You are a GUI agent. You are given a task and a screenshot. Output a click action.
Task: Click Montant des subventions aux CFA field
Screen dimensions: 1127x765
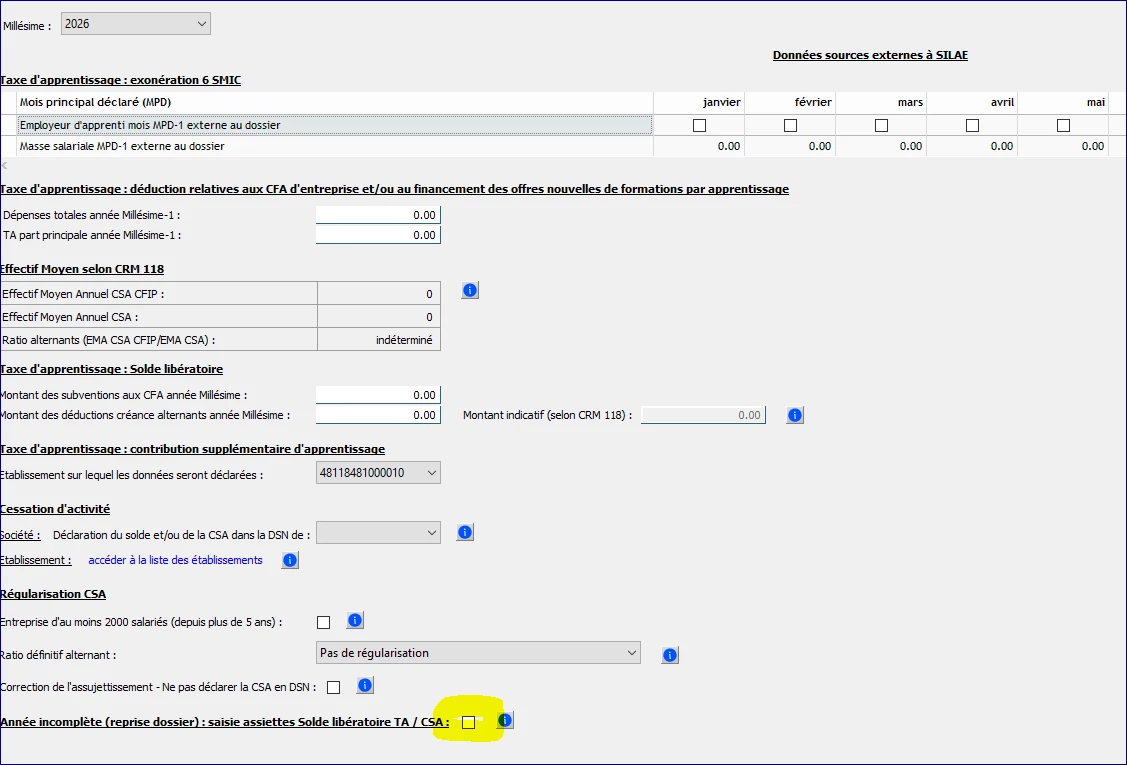point(378,395)
